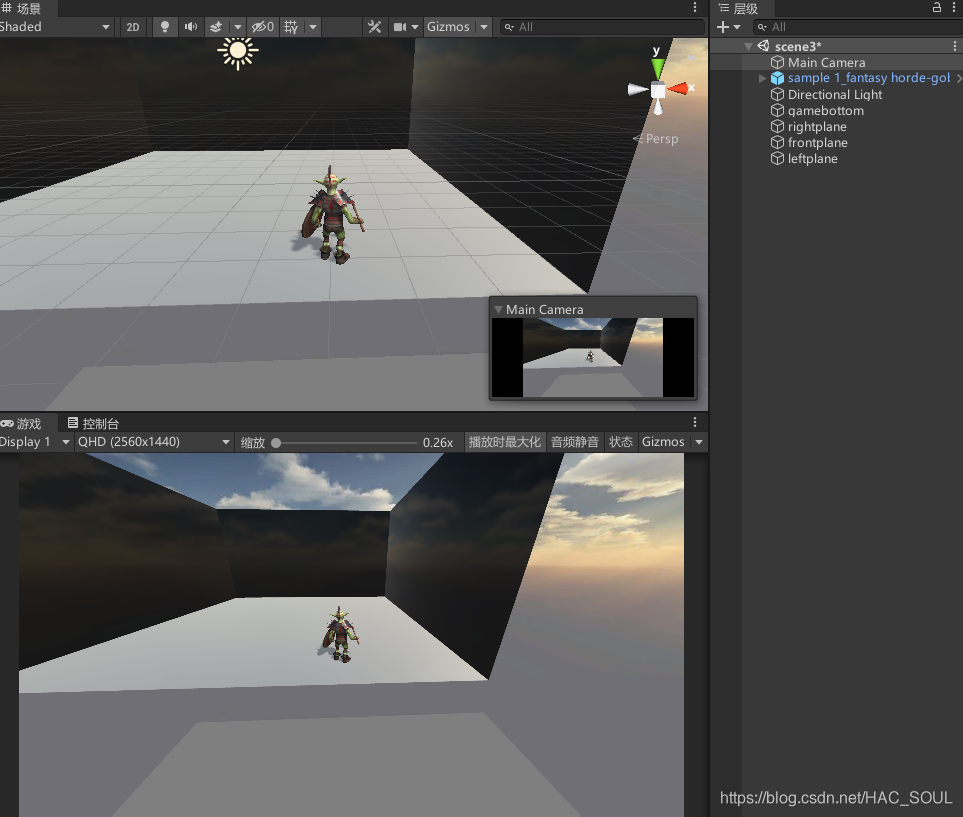
Task: Open grid settings dropdown arrow
Action: [313, 27]
